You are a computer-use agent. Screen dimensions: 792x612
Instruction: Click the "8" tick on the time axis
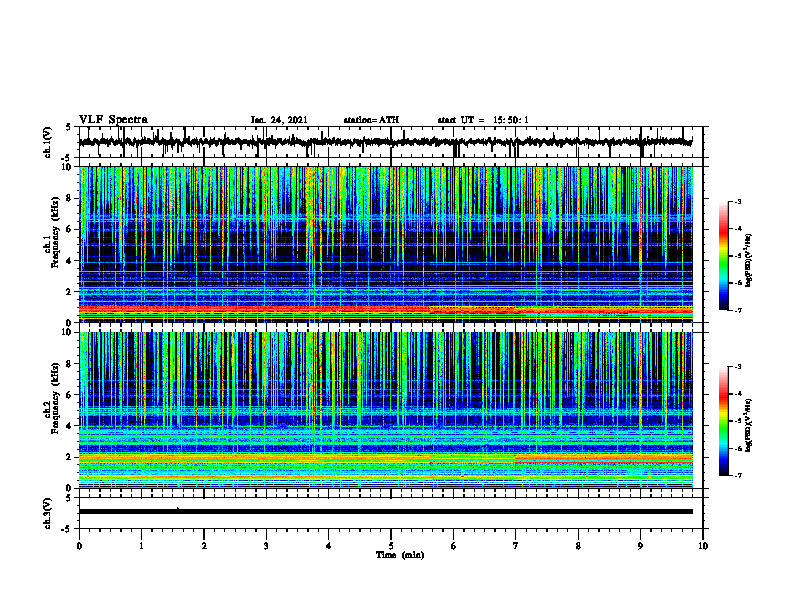pyautogui.click(x=578, y=546)
